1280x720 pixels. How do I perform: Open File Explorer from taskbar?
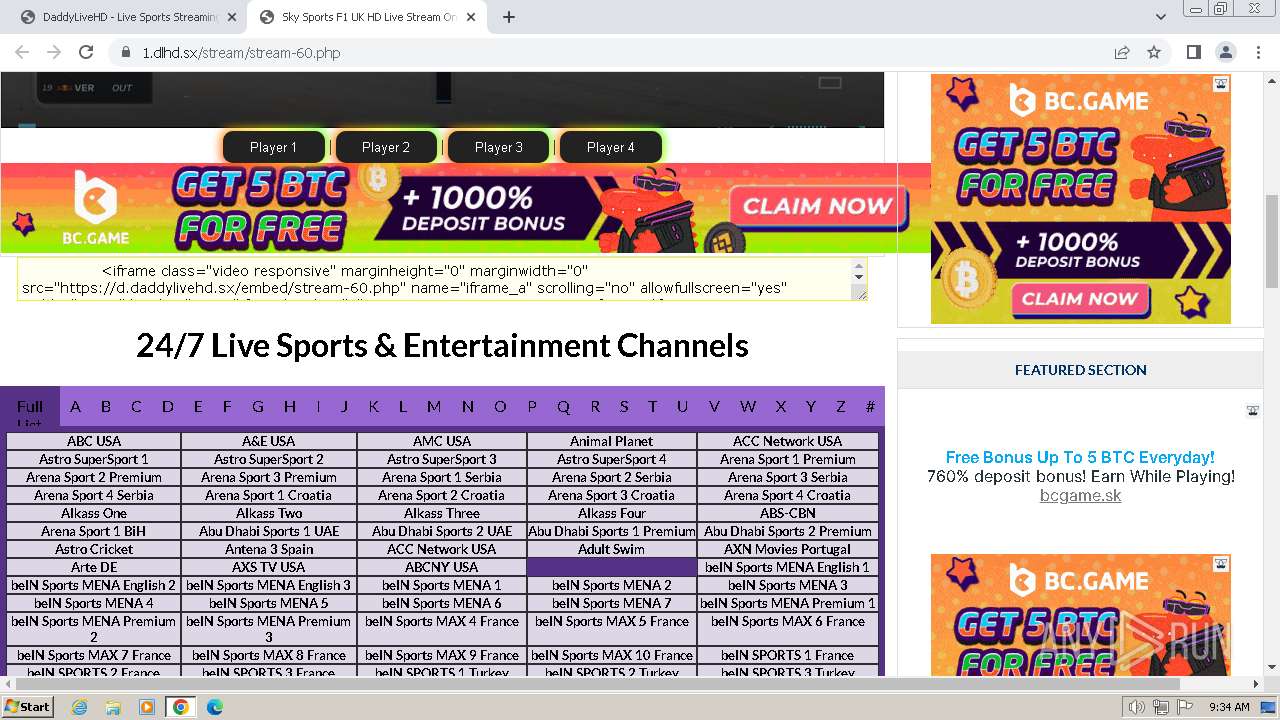(x=113, y=707)
